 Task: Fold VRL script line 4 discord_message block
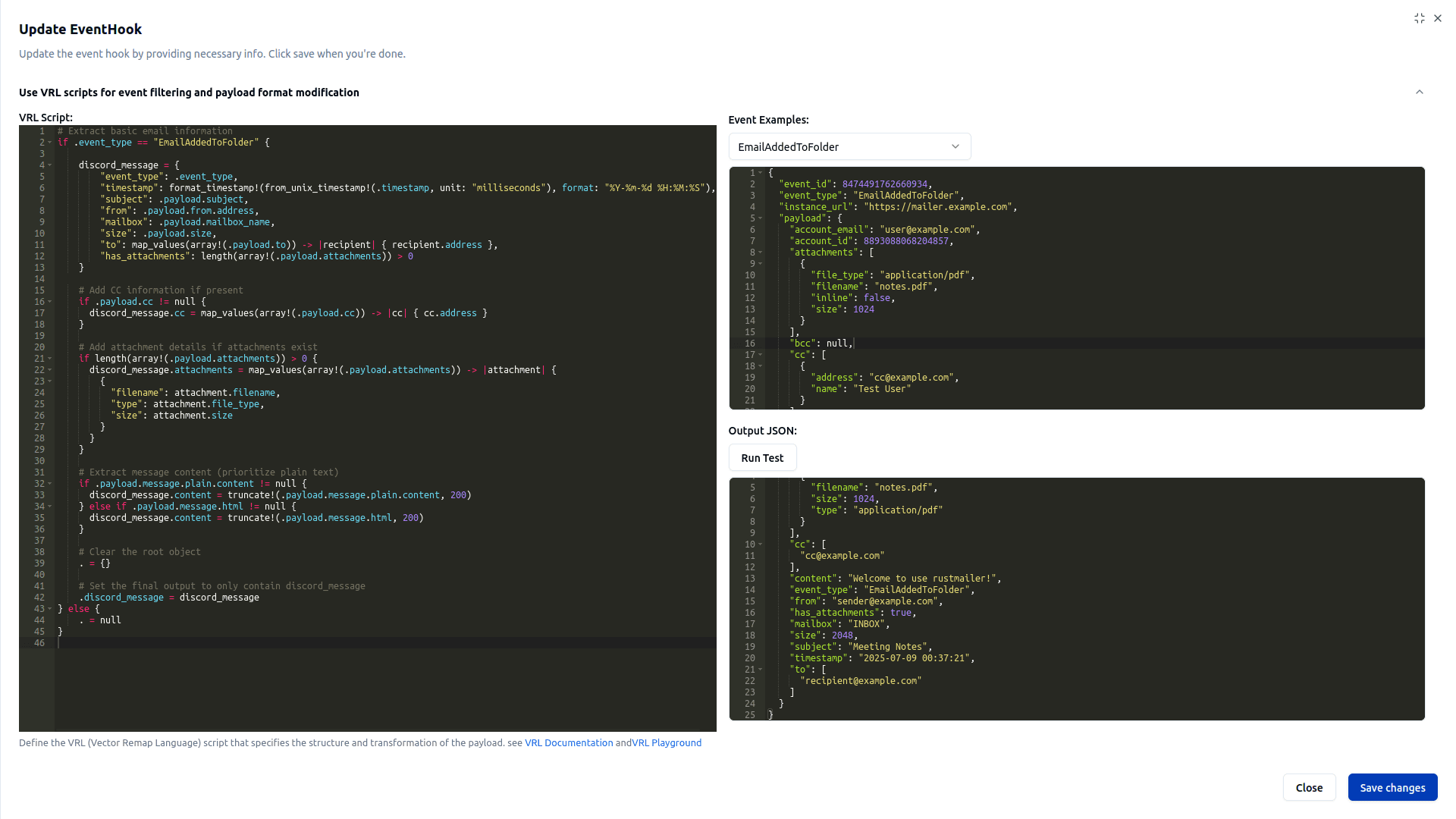point(50,165)
